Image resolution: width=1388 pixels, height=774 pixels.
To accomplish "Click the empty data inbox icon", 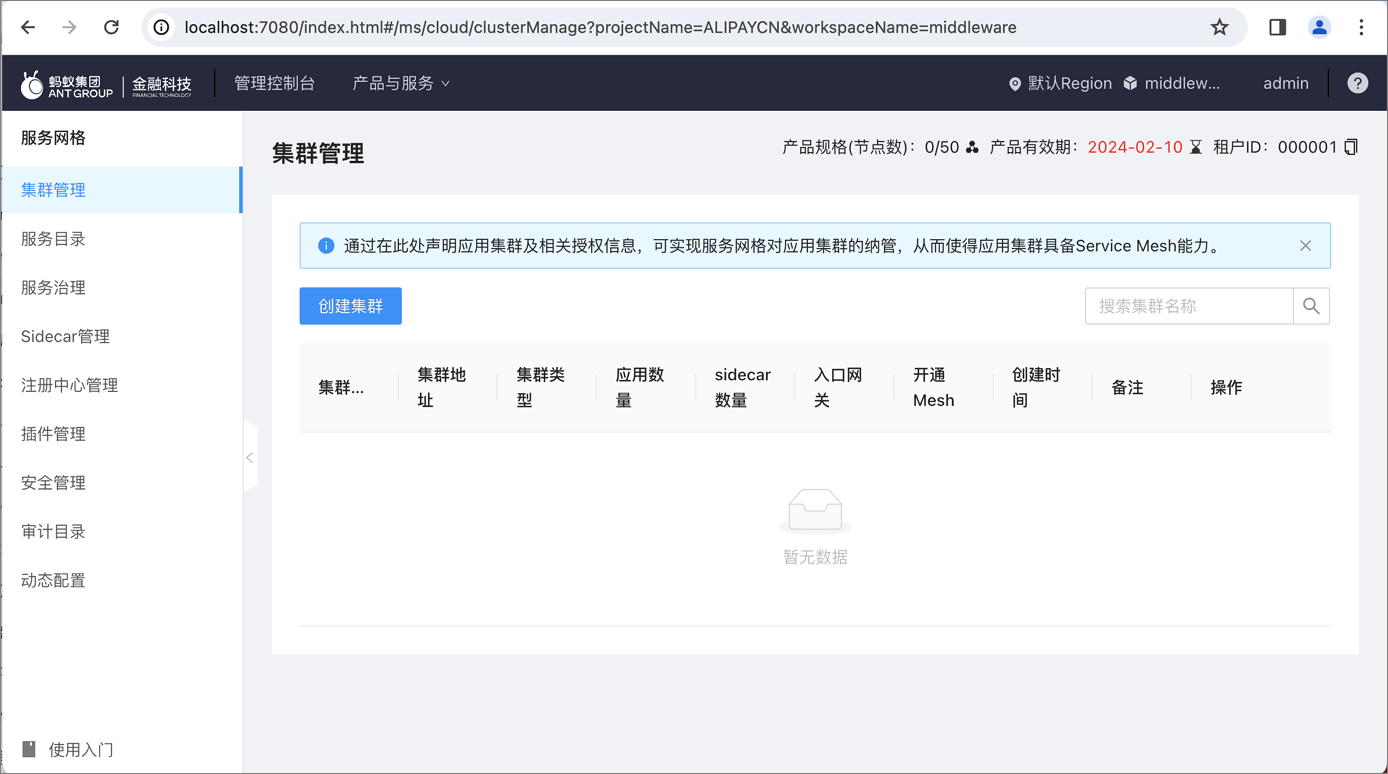I will (815, 511).
